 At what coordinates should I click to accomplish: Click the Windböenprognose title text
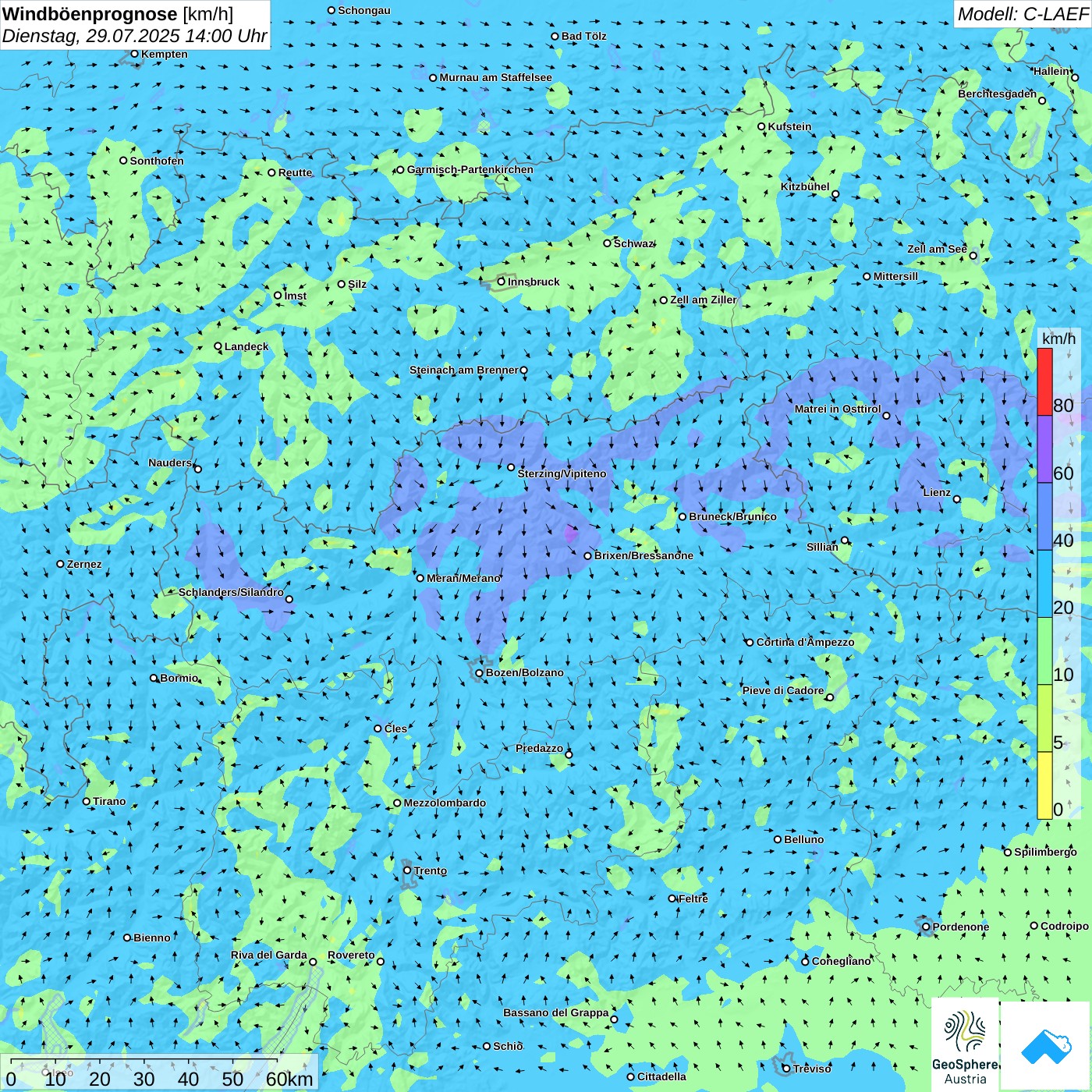pos(90,14)
